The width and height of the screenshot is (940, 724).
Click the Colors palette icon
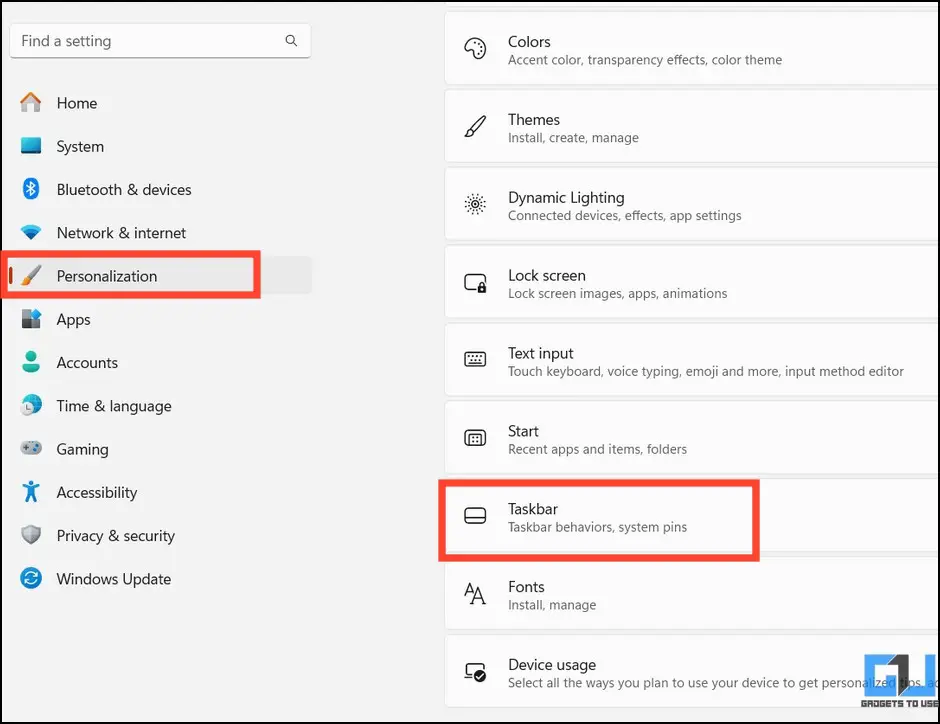[475, 49]
